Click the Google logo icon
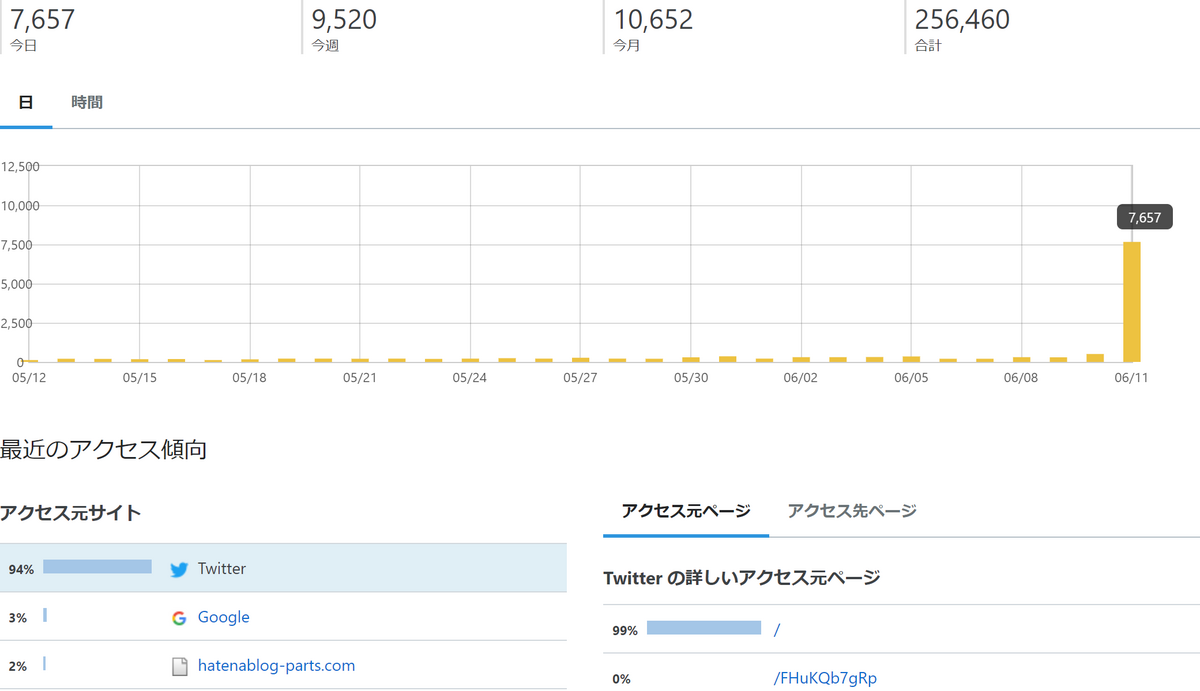The width and height of the screenshot is (1200, 691). [179, 618]
